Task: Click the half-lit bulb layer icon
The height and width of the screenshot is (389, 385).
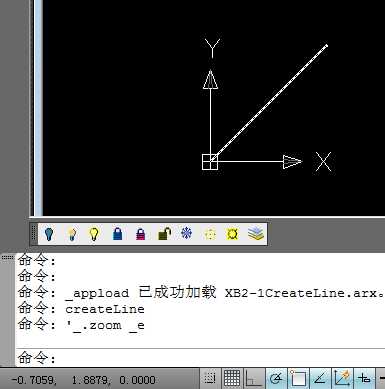Action: click(72, 234)
